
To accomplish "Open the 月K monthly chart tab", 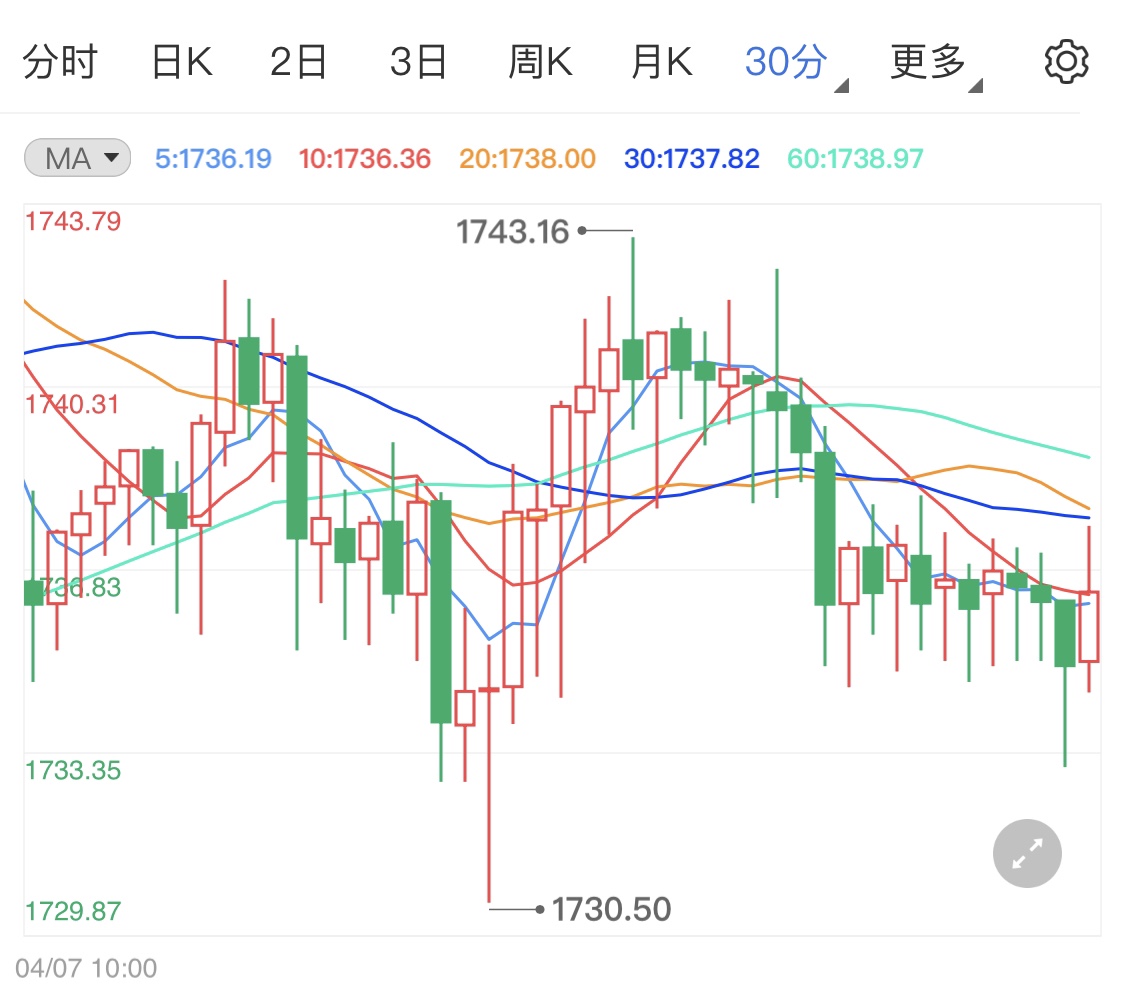I will click(x=662, y=62).
